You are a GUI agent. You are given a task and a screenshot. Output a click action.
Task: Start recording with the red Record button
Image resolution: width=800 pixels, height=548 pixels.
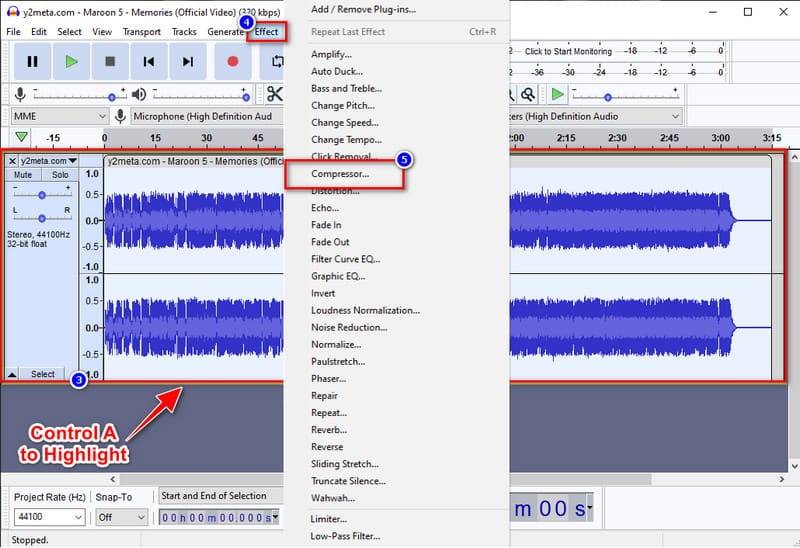pyautogui.click(x=233, y=61)
